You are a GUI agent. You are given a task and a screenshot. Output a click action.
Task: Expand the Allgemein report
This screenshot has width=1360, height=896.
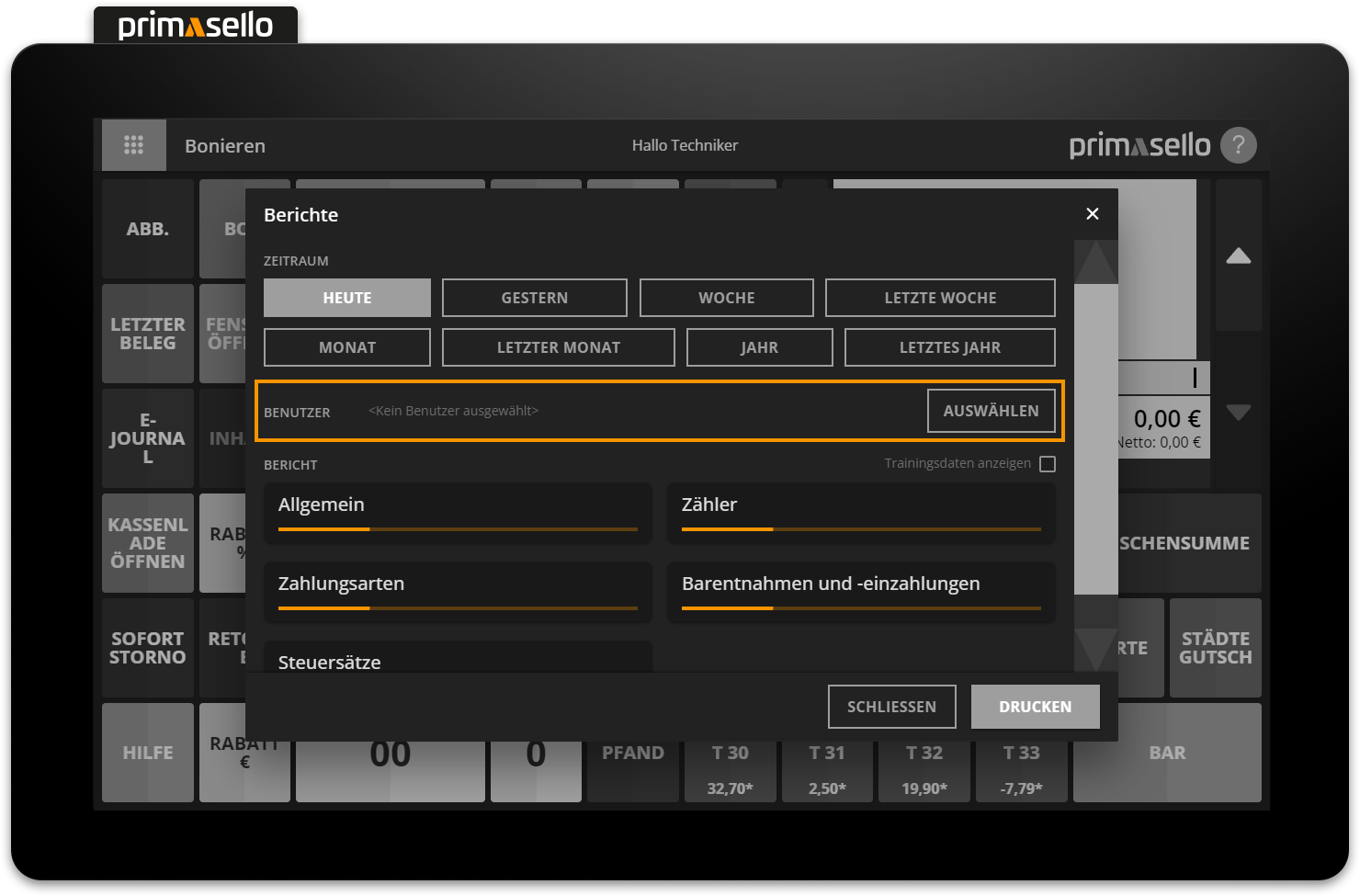tap(458, 513)
